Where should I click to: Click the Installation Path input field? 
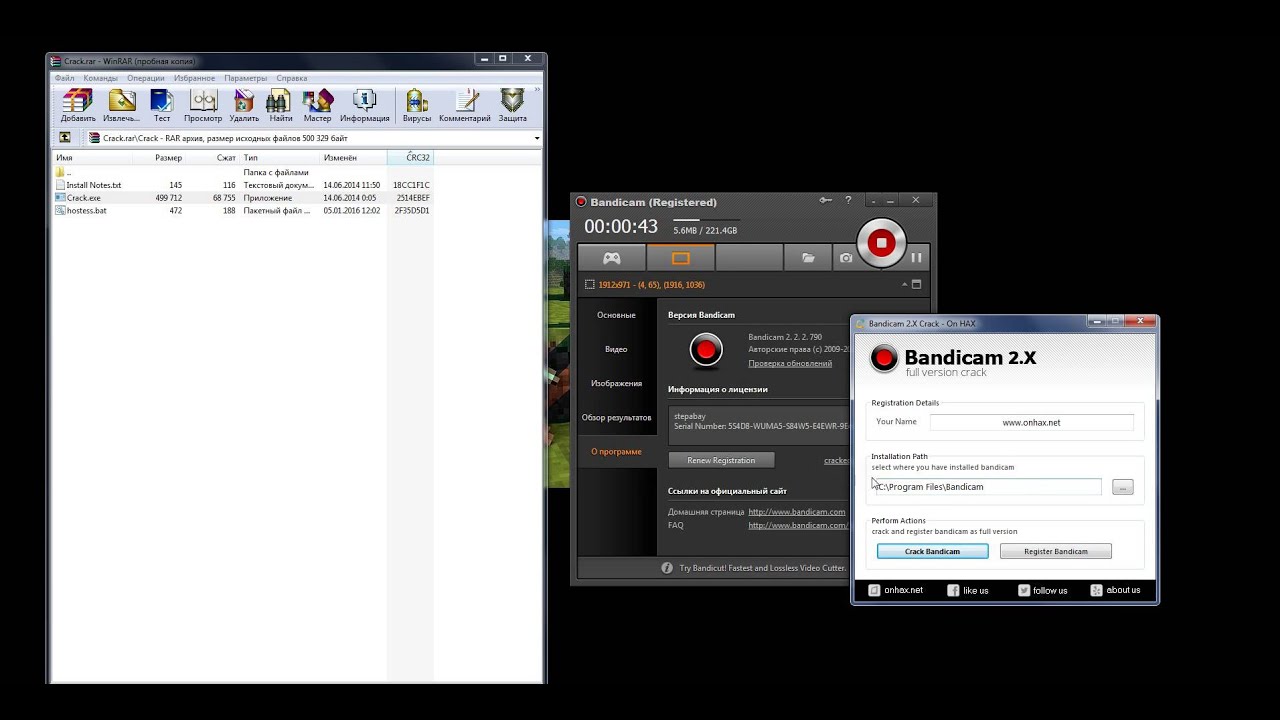987,487
